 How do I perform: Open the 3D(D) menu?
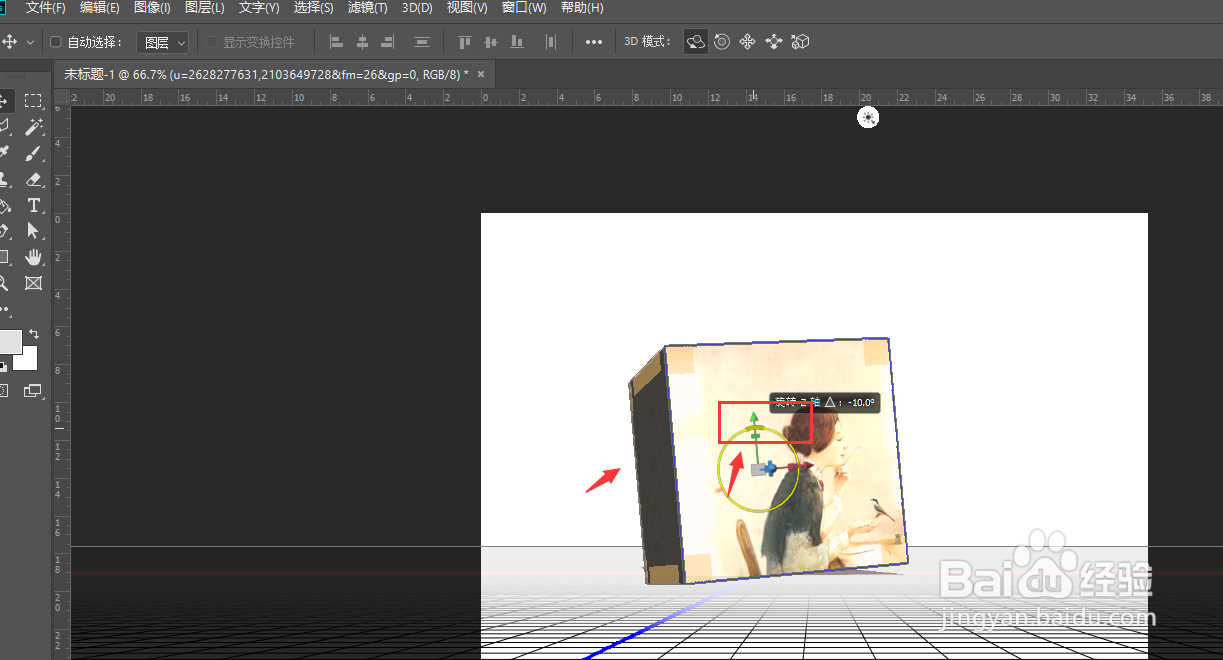(417, 8)
